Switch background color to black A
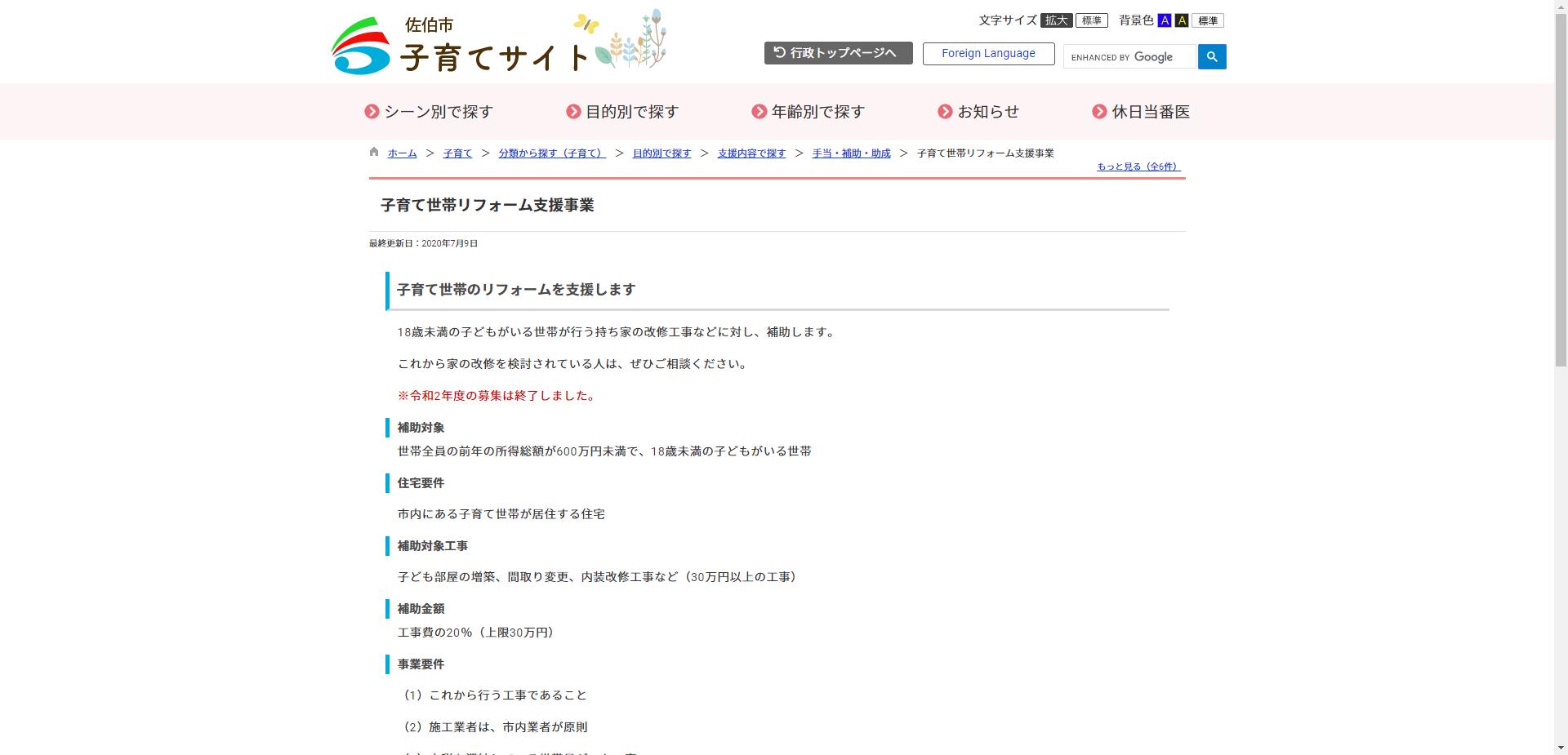1568x755 pixels. pyautogui.click(x=1181, y=20)
